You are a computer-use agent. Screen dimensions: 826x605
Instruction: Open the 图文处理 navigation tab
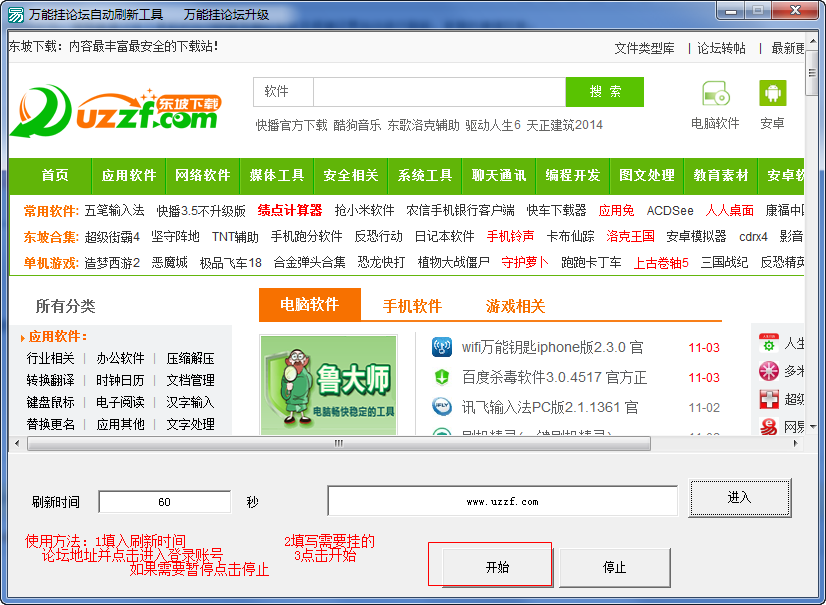(x=647, y=175)
